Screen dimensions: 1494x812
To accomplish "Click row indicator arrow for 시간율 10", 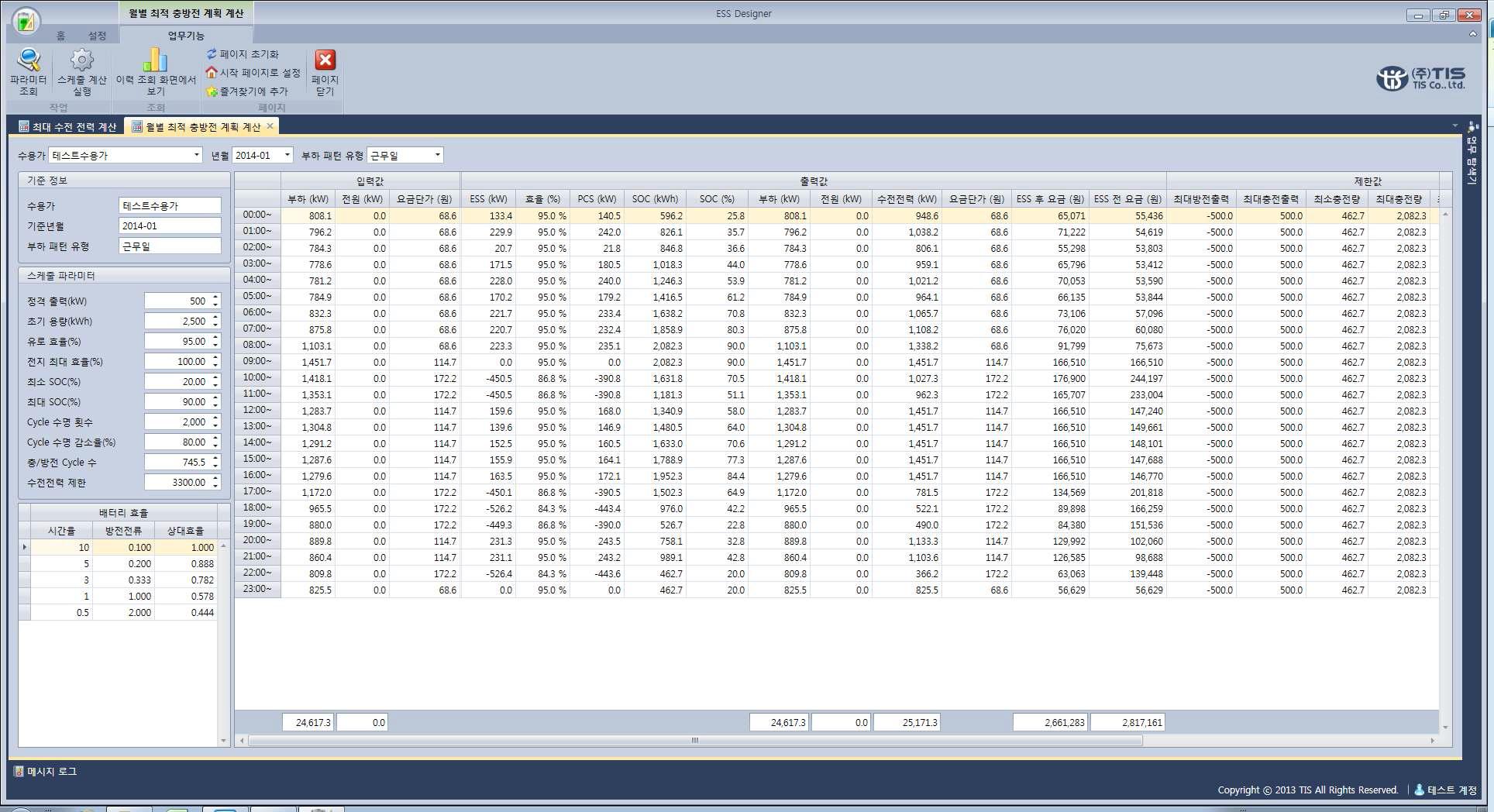I will pyautogui.click(x=25, y=547).
